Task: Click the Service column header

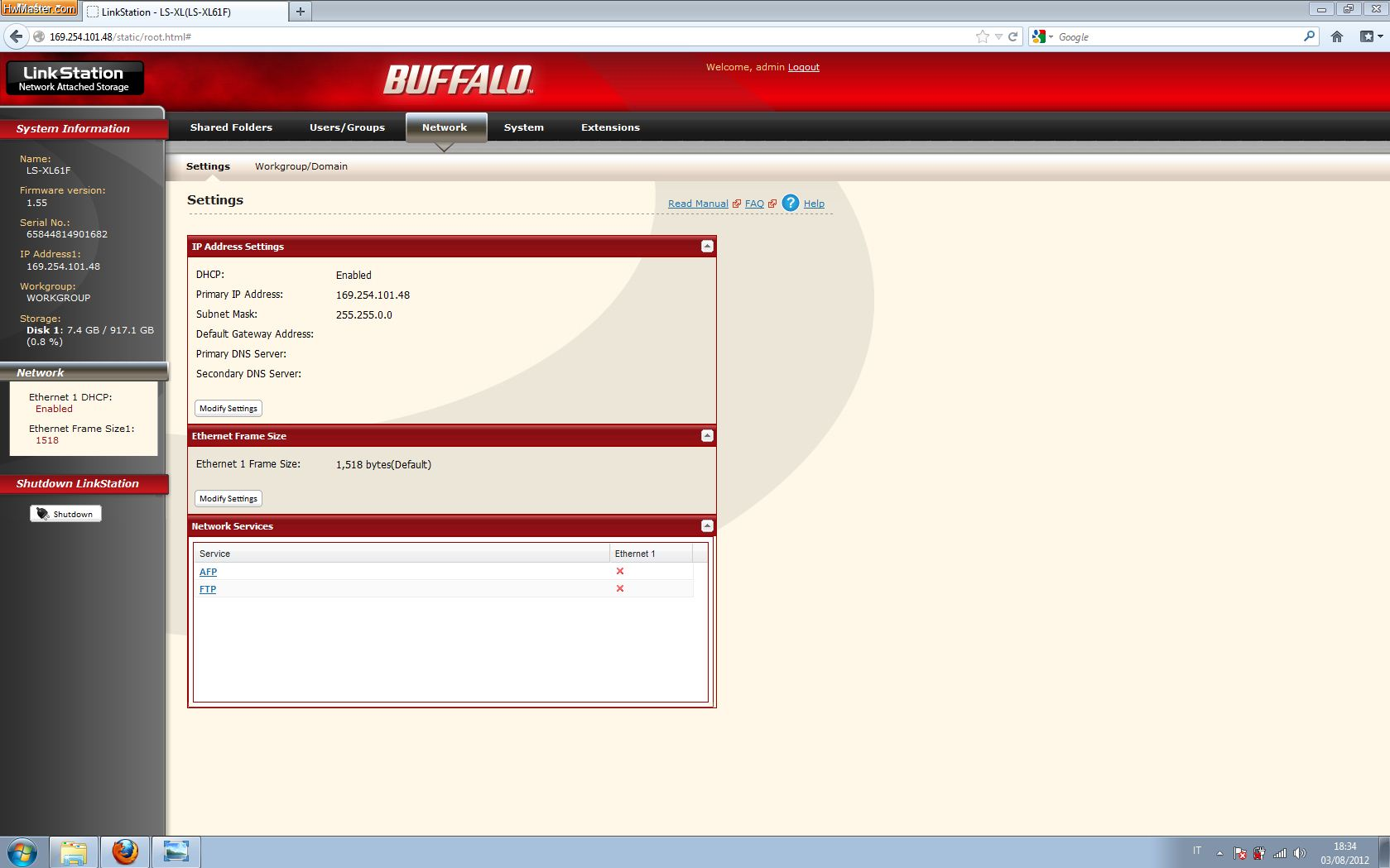Action: click(x=402, y=554)
